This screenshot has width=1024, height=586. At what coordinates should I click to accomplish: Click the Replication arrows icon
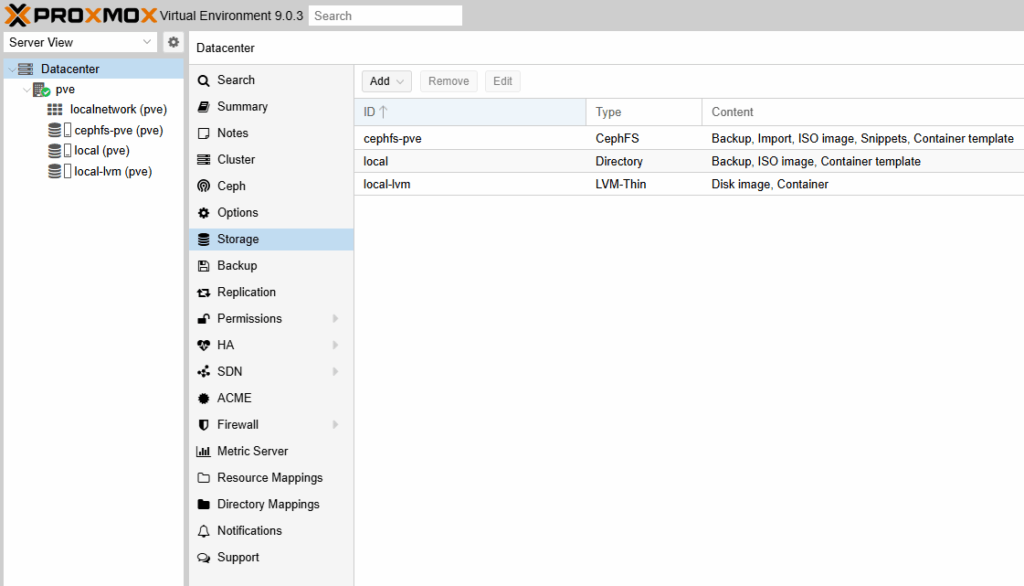tap(204, 292)
